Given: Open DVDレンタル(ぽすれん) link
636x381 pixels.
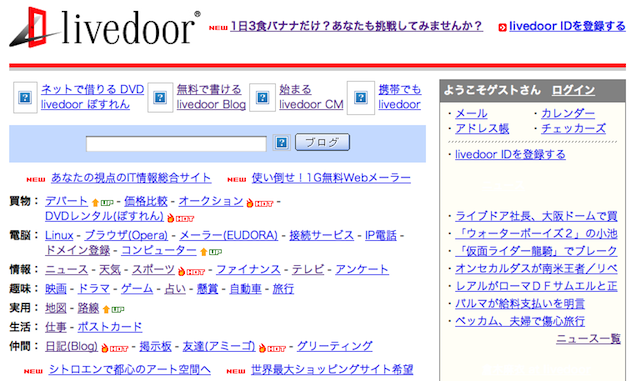Looking at the screenshot, I should coord(104,216).
